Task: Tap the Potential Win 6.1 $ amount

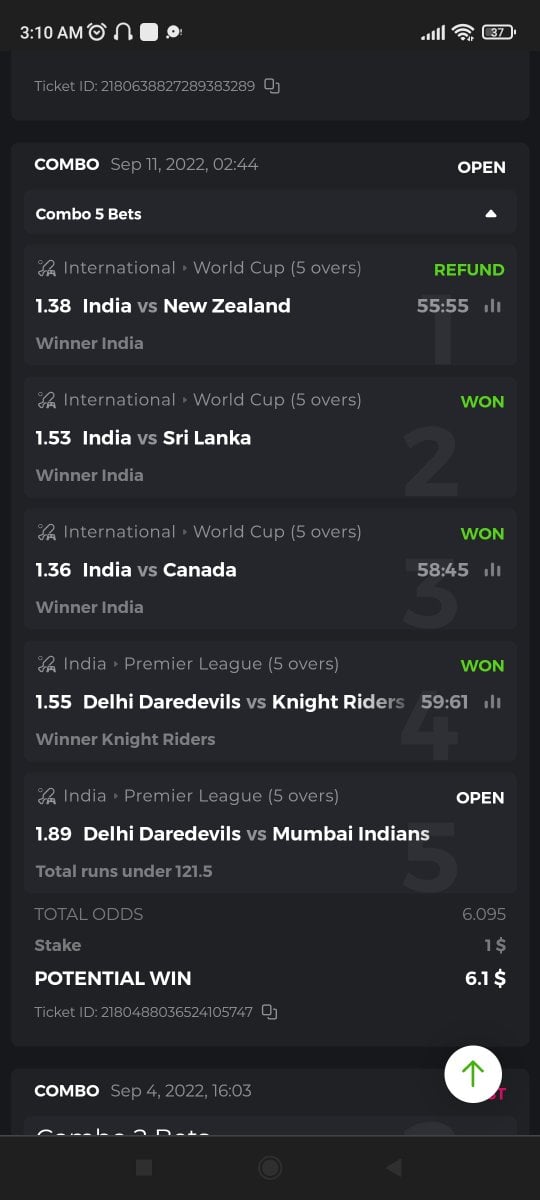Action: point(485,978)
